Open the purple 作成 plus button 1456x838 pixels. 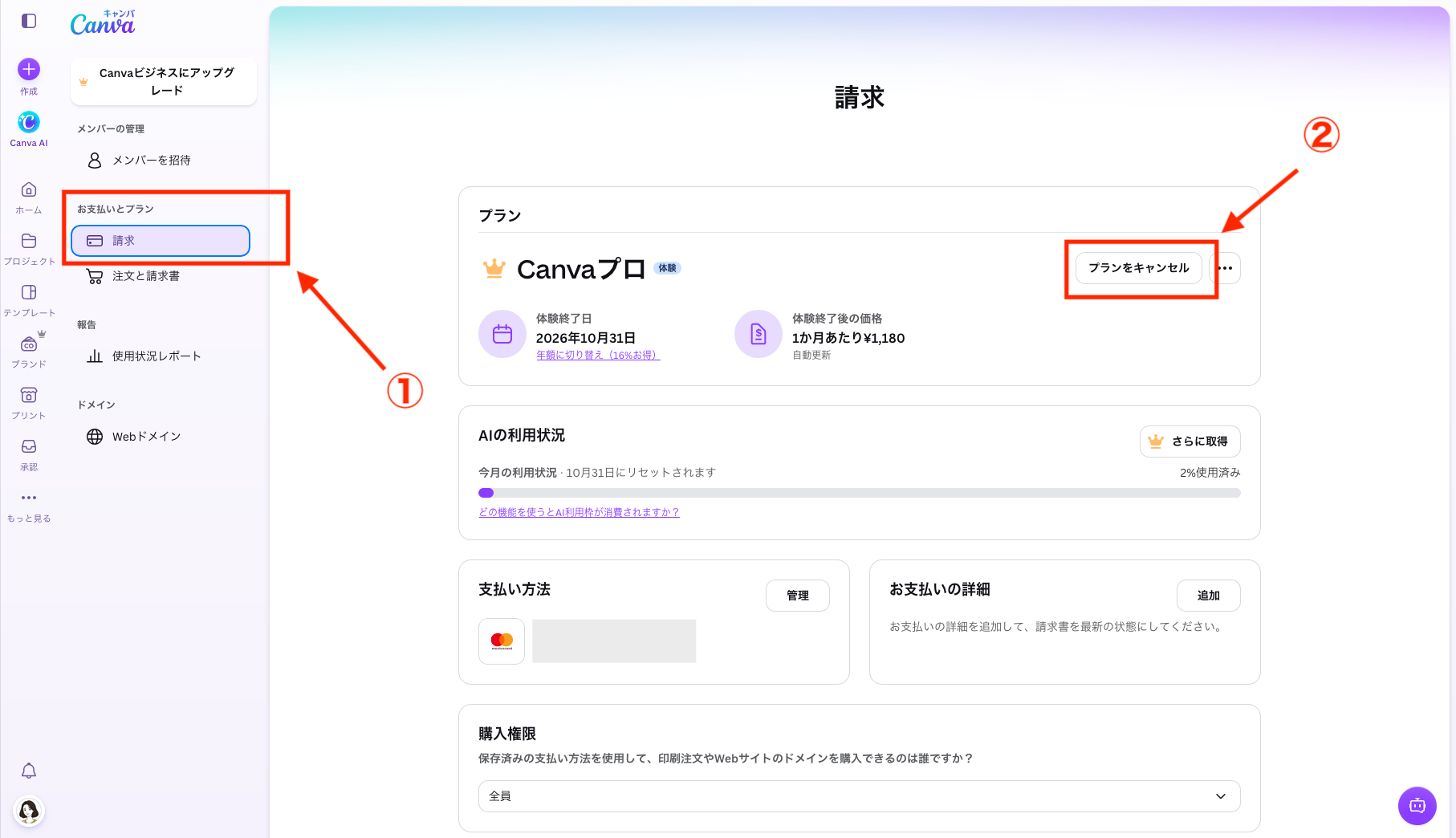coord(29,69)
